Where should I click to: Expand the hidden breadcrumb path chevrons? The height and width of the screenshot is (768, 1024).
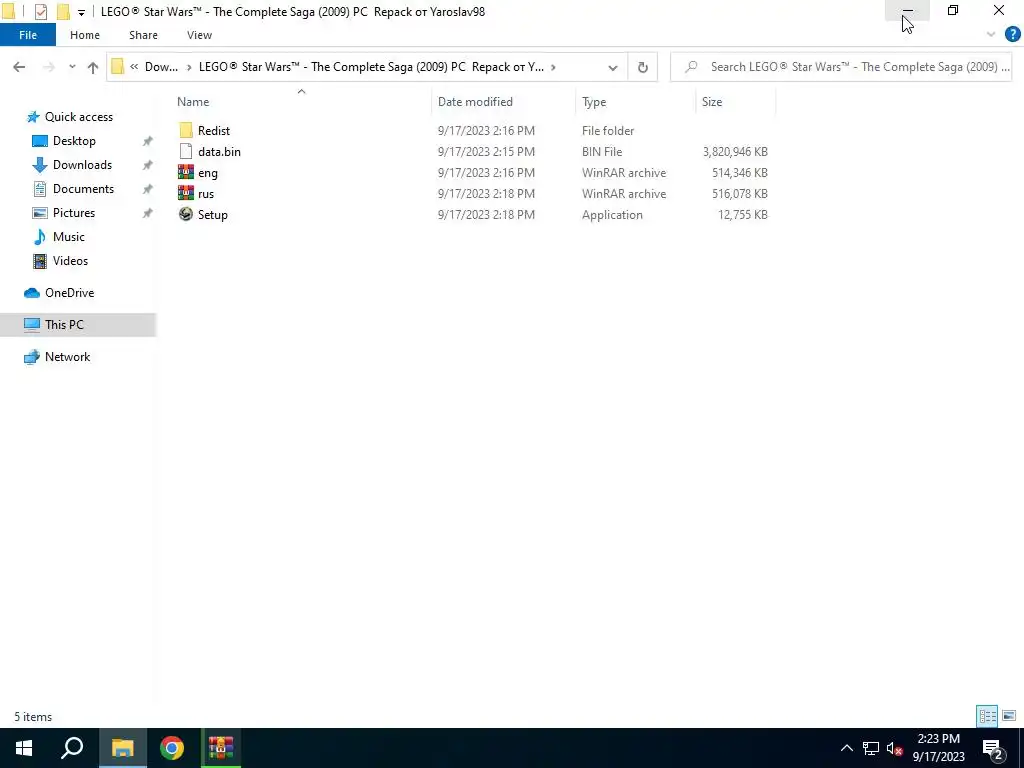[134, 67]
